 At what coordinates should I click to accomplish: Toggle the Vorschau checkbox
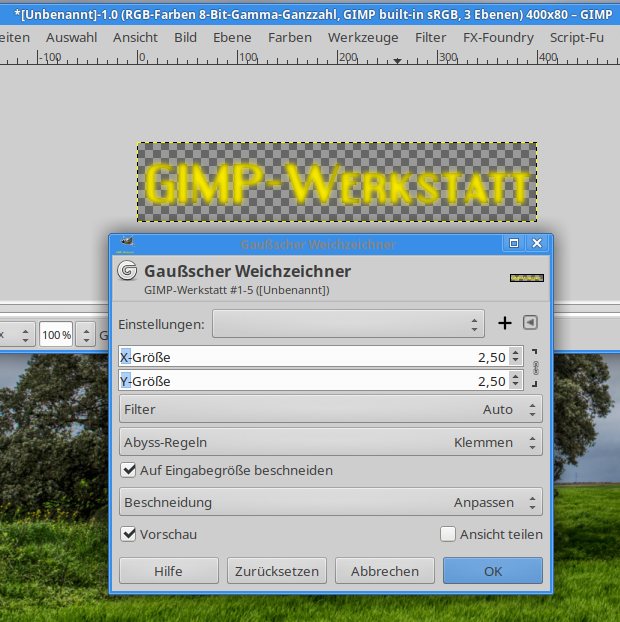click(x=128, y=534)
